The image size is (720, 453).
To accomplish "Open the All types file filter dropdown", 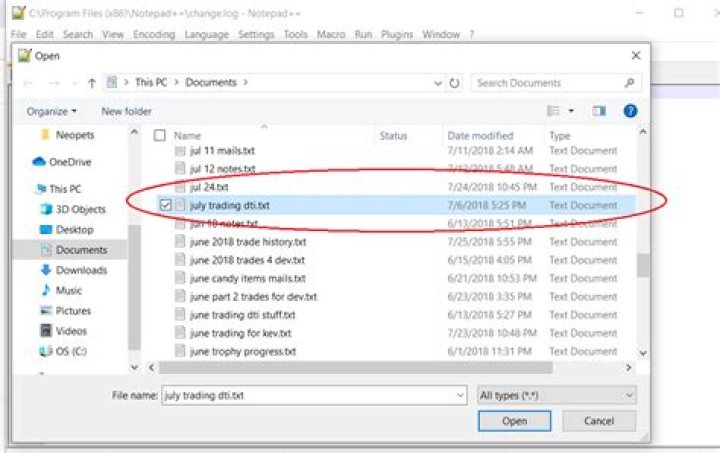I will 557,395.
